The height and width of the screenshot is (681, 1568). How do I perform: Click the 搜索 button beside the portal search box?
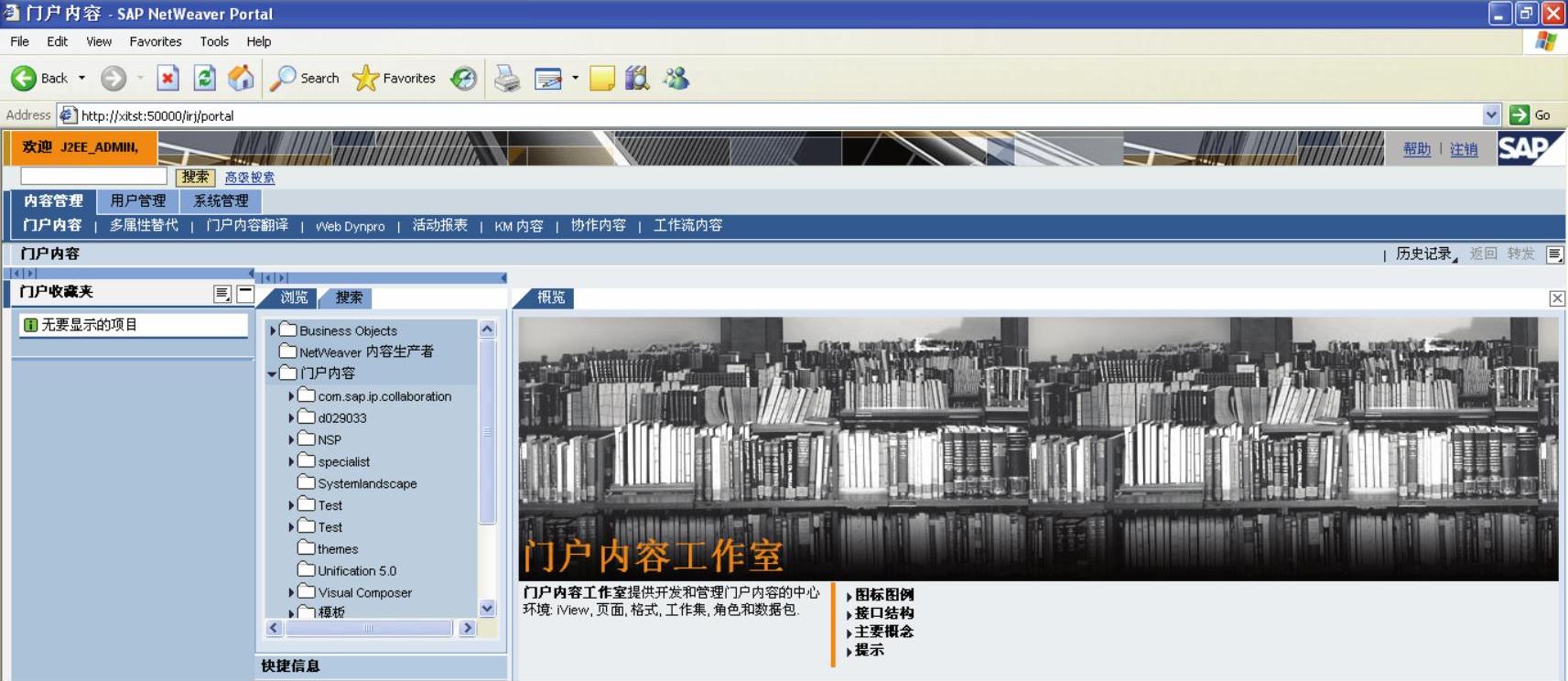(195, 177)
